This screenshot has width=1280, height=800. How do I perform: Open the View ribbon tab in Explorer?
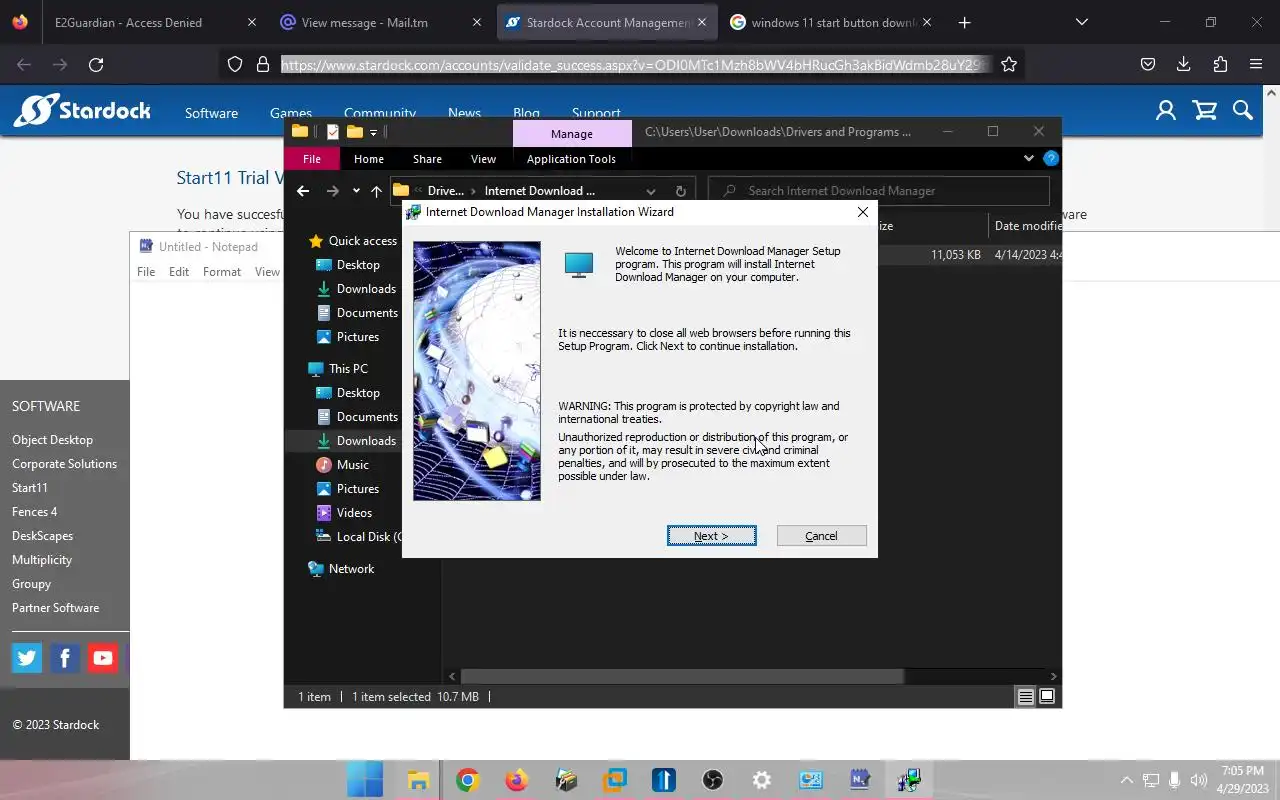click(x=483, y=159)
